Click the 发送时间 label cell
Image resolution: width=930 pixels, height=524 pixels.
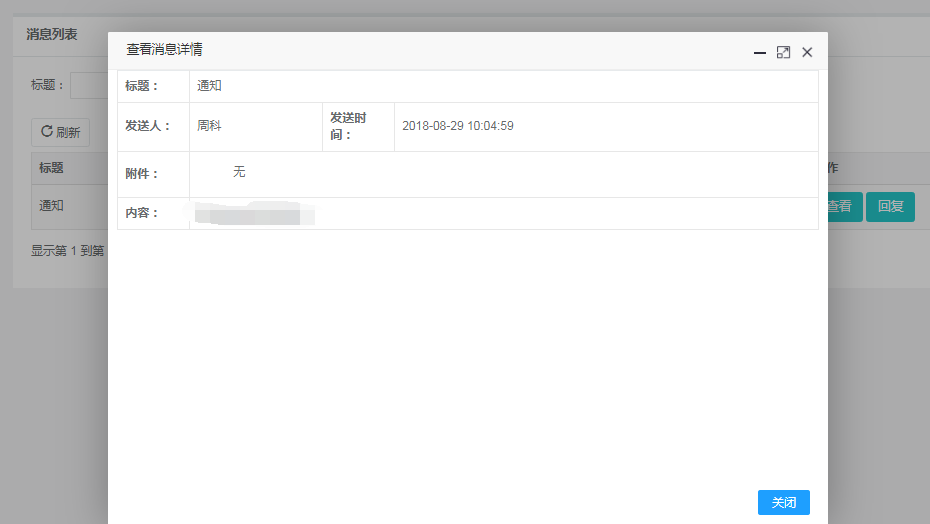(x=358, y=126)
